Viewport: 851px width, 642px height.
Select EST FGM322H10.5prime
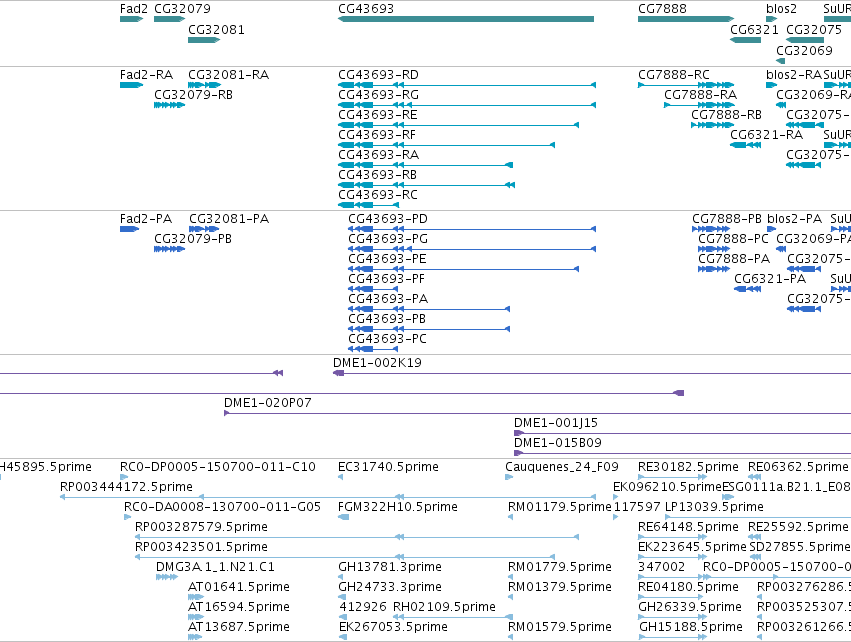pyautogui.click(x=344, y=517)
